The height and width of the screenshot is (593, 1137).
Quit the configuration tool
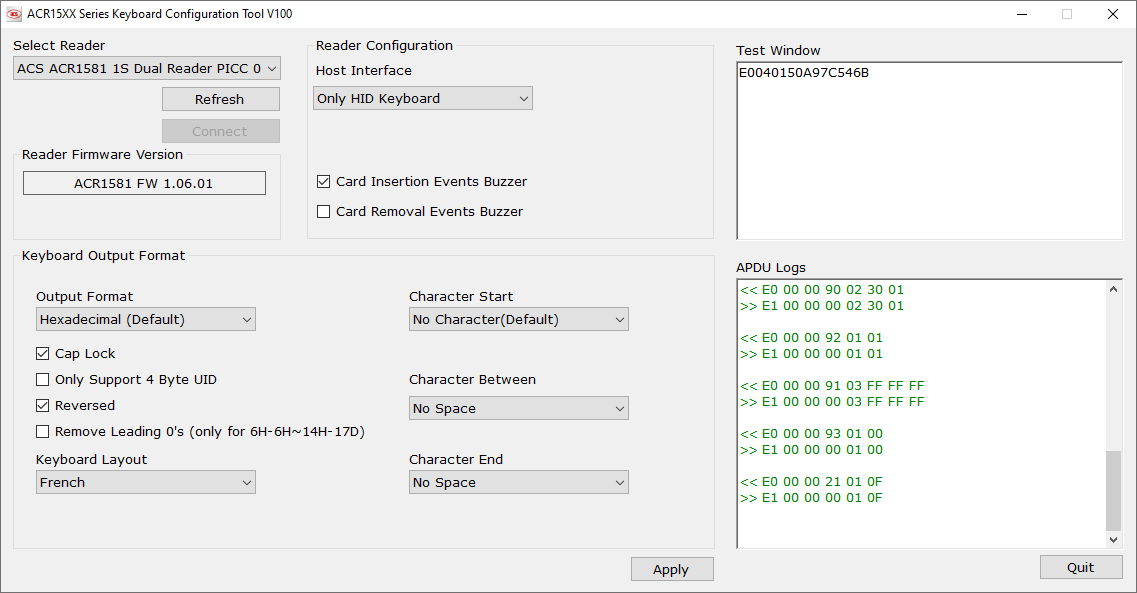[x=1080, y=568]
